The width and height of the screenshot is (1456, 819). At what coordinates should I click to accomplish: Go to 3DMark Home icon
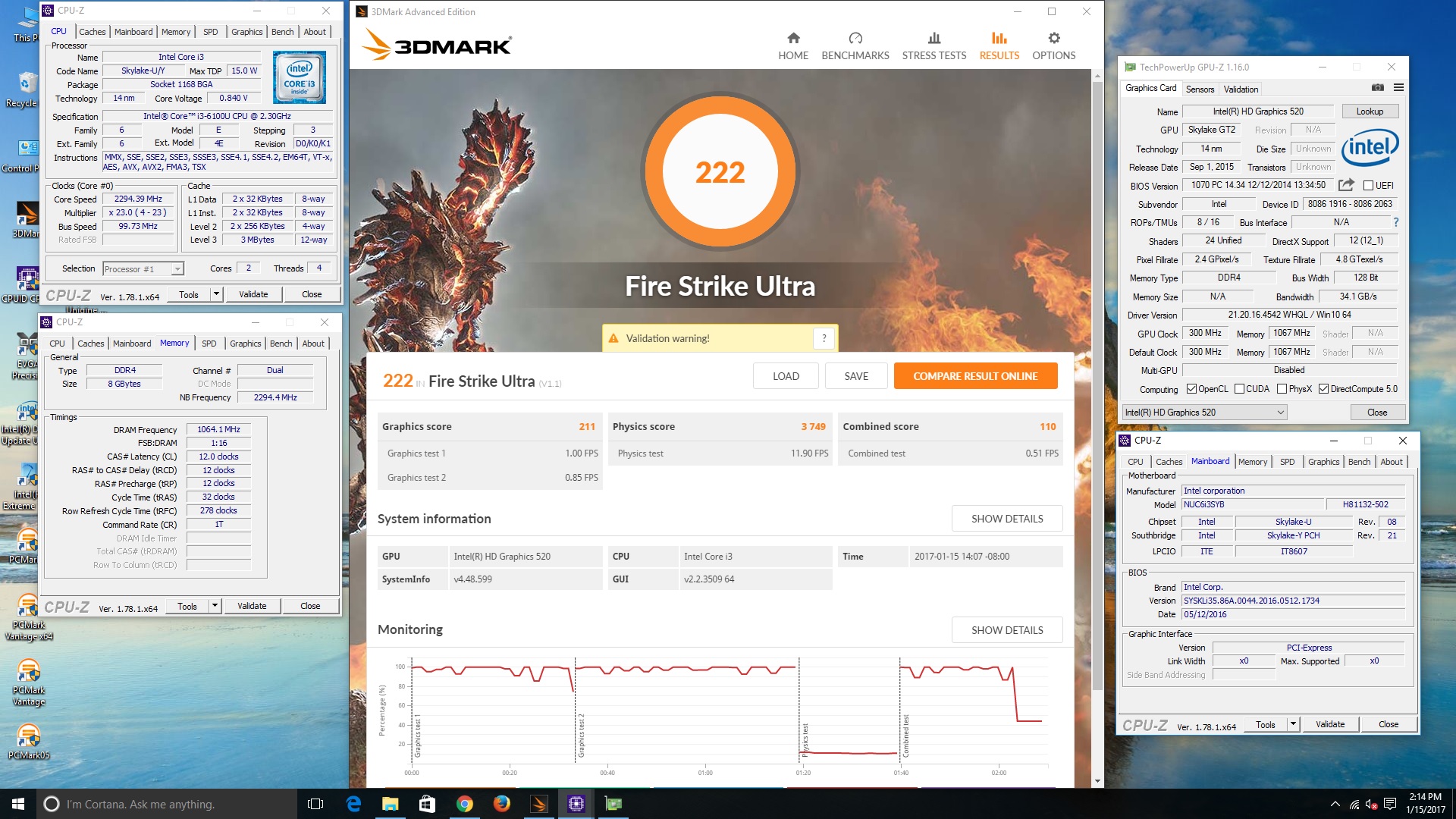[x=793, y=38]
